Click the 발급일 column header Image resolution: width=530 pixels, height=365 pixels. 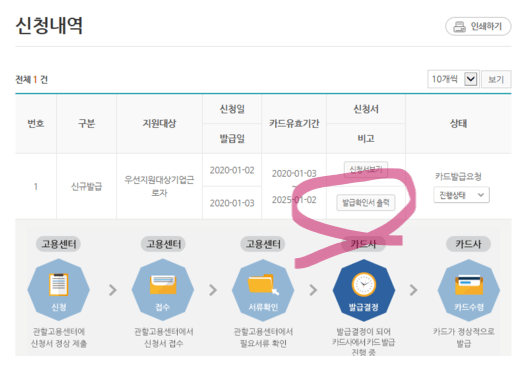[x=232, y=139]
